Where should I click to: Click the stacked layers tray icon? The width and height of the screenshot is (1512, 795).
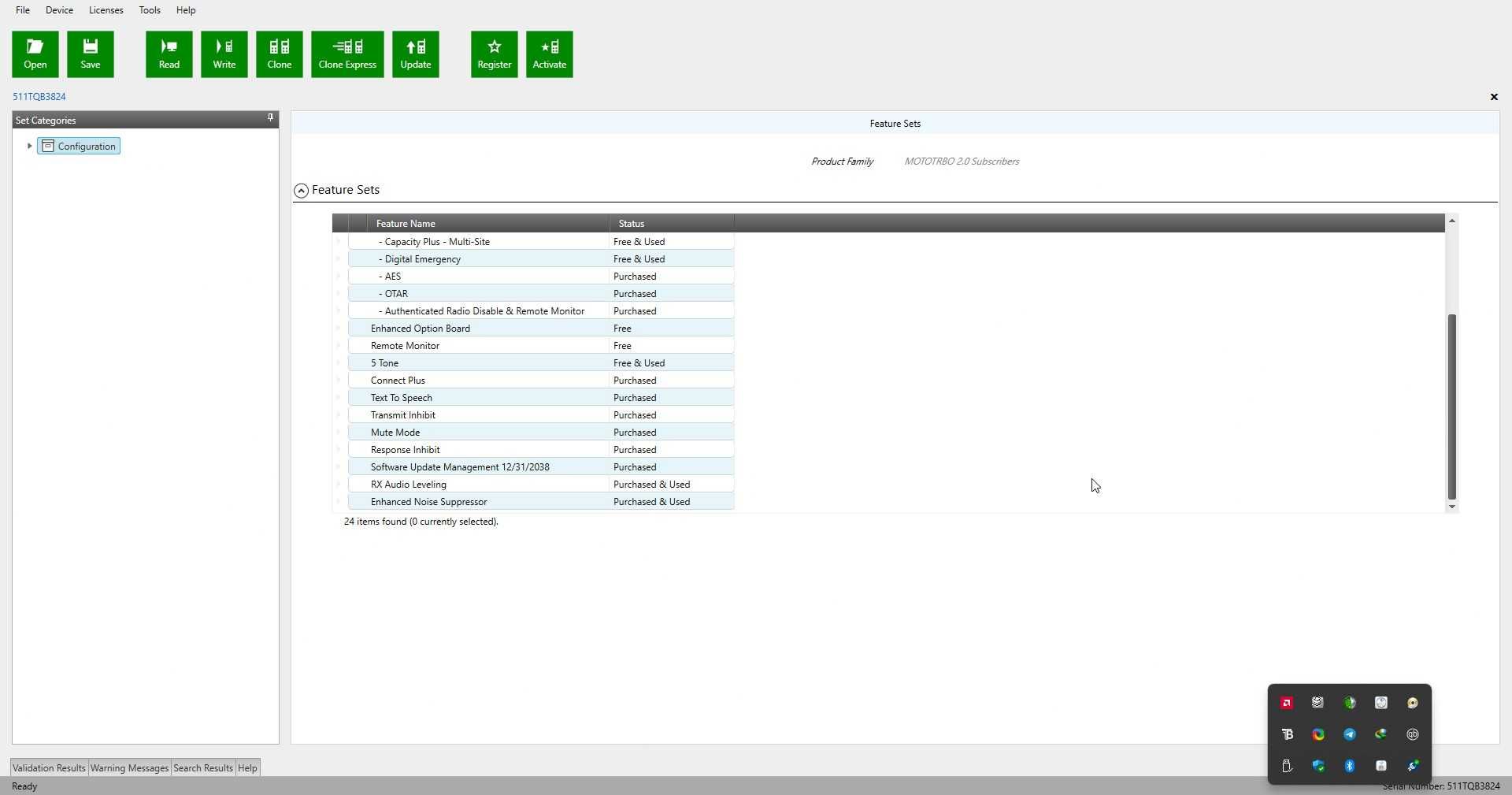[1318, 703]
